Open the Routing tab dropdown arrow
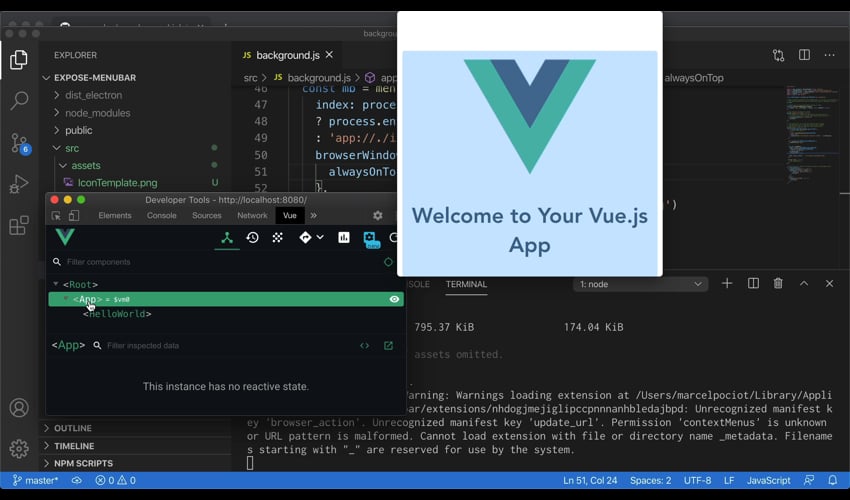This screenshot has height=500, width=850. (320, 238)
